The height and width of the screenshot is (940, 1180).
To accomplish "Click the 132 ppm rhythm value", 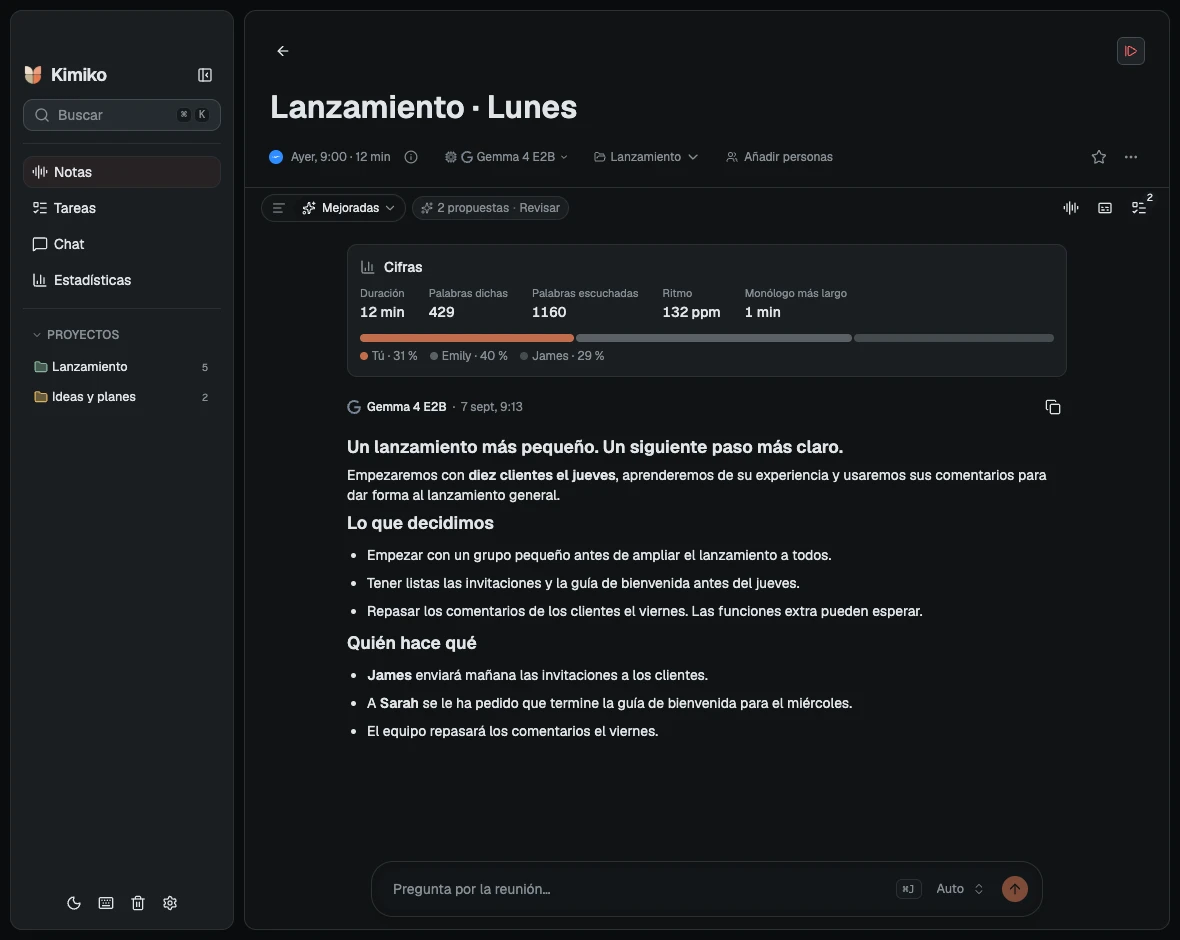I will coord(691,312).
